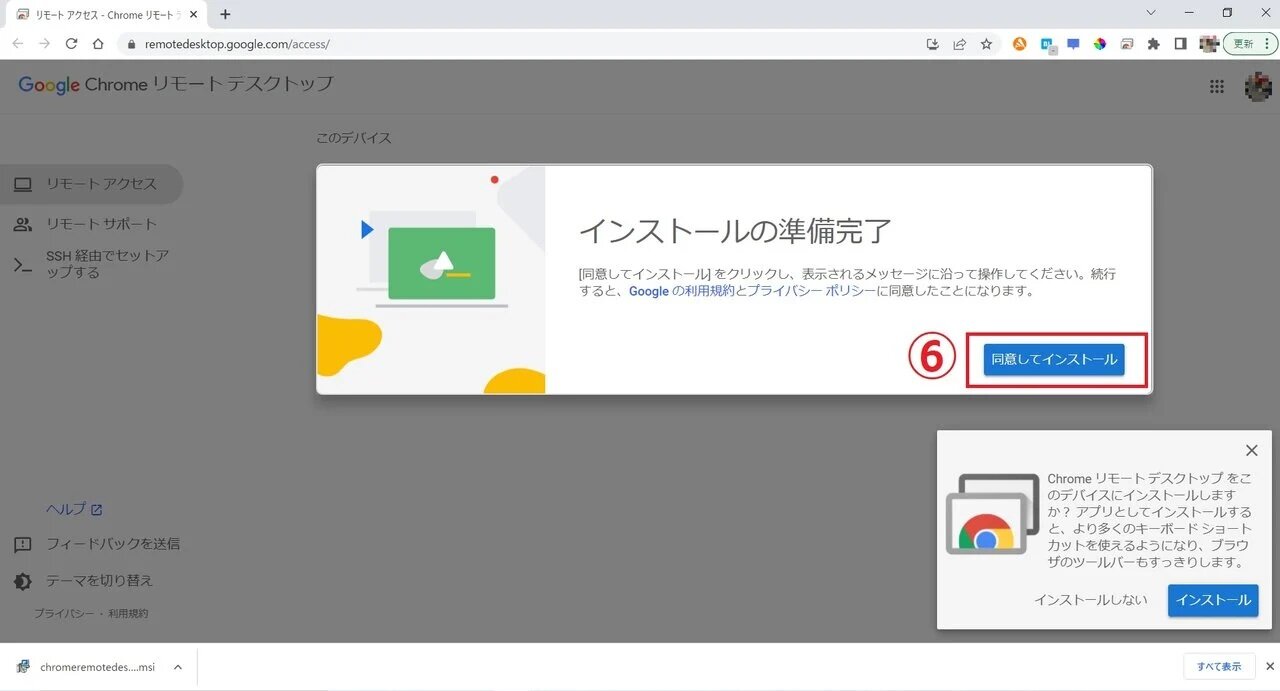Viewport: 1280px width, 691px height.
Task: Open the ヘルプ link
Action: (x=74, y=509)
